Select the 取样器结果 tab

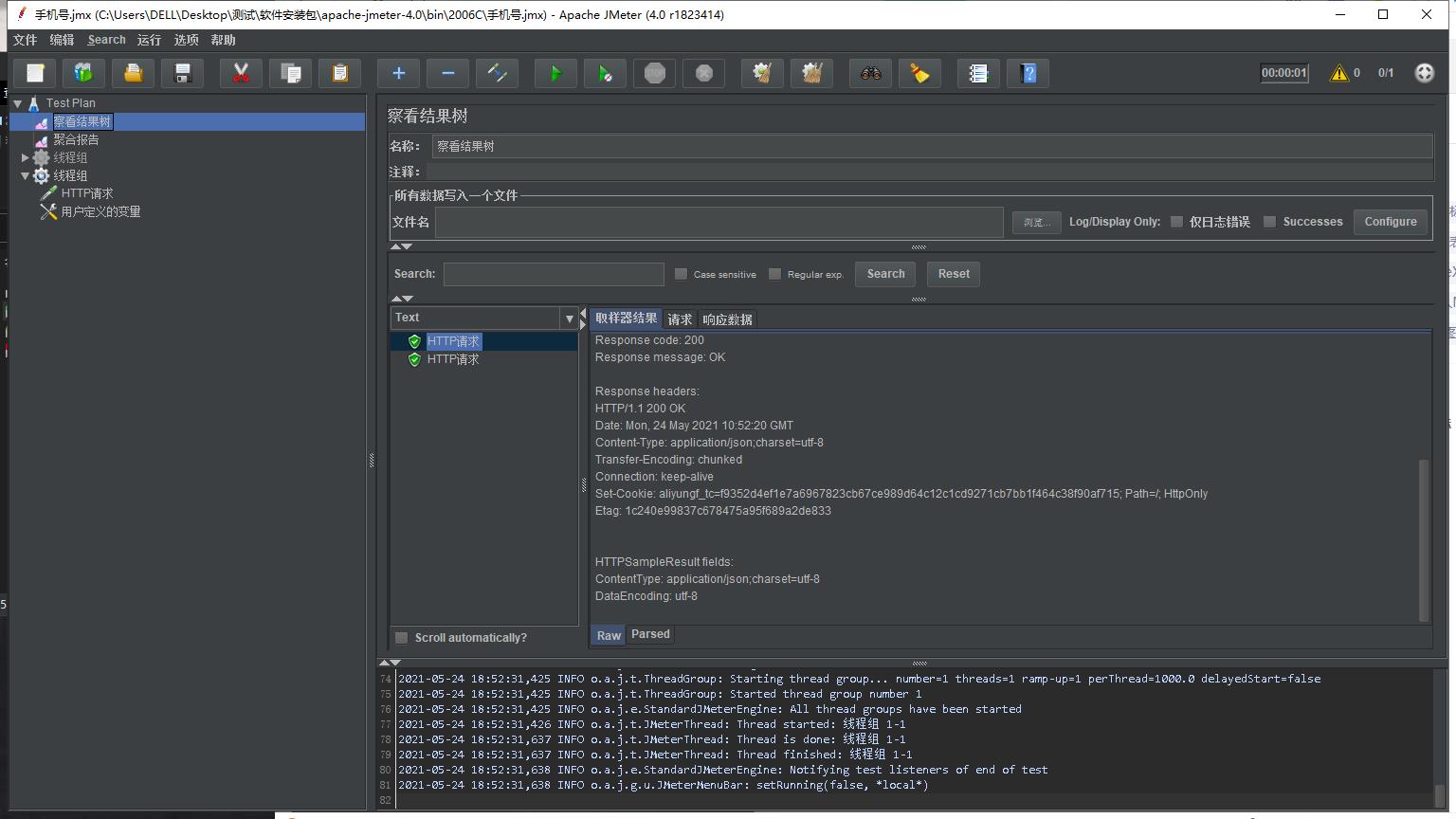click(627, 318)
